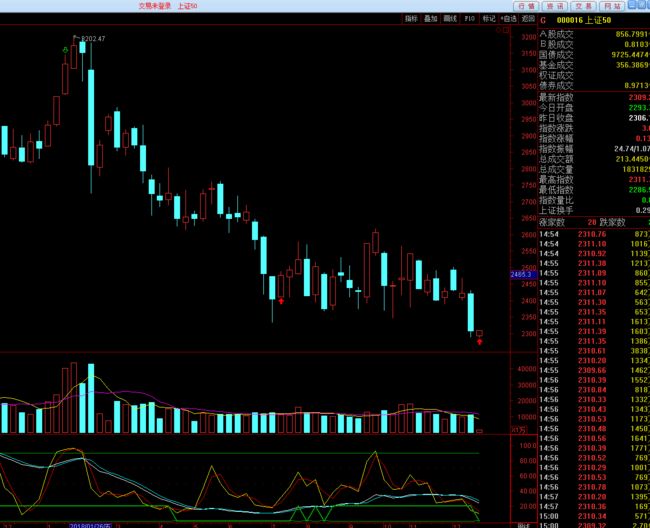Click the 总成交量 label
Image resolution: width=650 pixels, height=528 pixels.
tap(556, 170)
